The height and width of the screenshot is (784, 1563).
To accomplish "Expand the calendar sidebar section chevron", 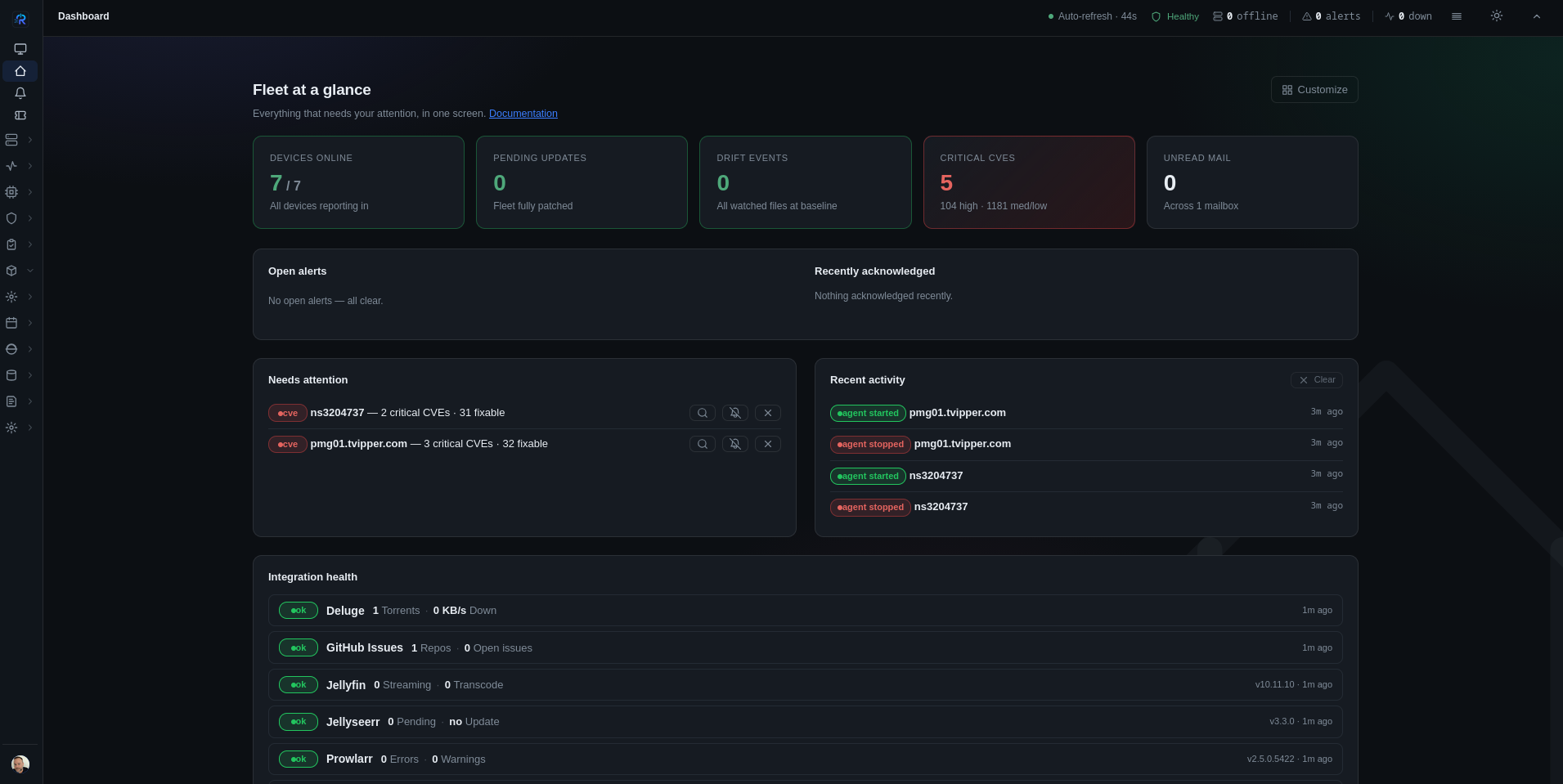I will [x=30, y=323].
